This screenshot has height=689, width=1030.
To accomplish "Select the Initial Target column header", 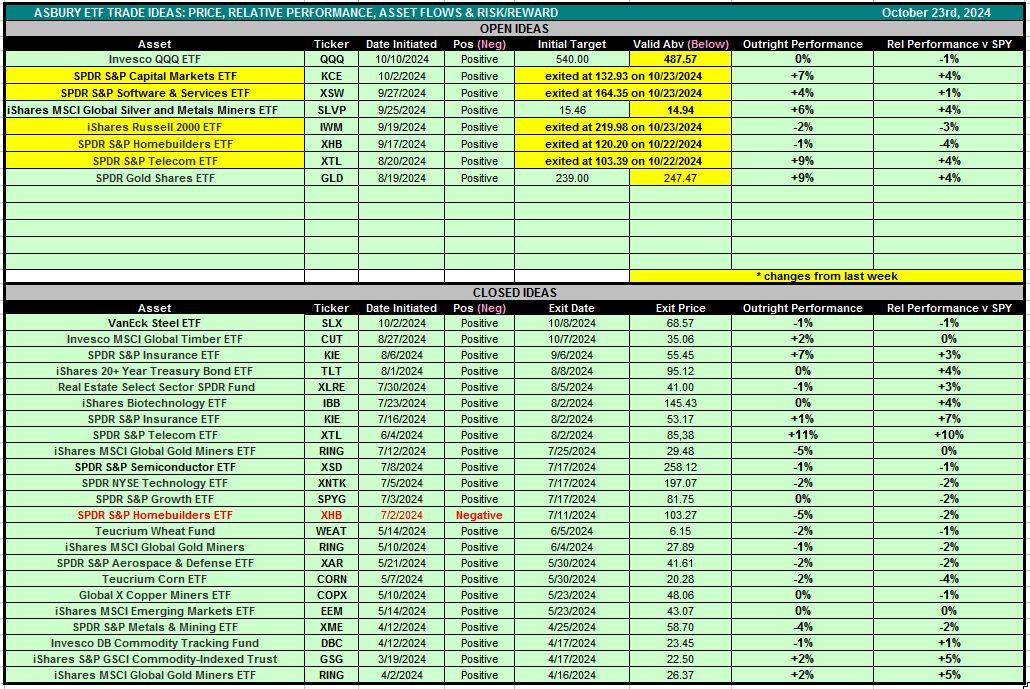I will pyautogui.click(x=571, y=44).
